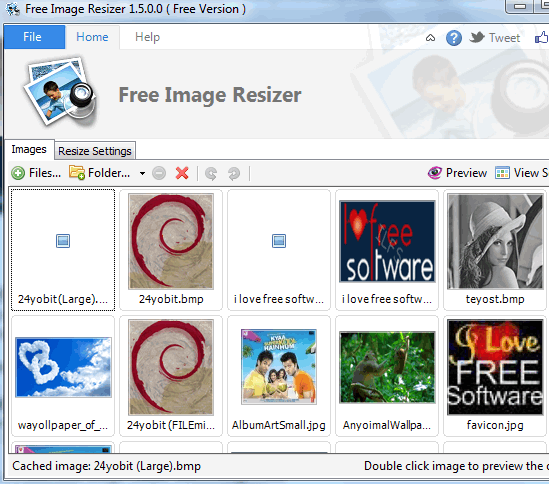Click the rotate counterclockwise icon
The height and width of the screenshot is (484, 549).
pyautogui.click(x=211, y=173)
